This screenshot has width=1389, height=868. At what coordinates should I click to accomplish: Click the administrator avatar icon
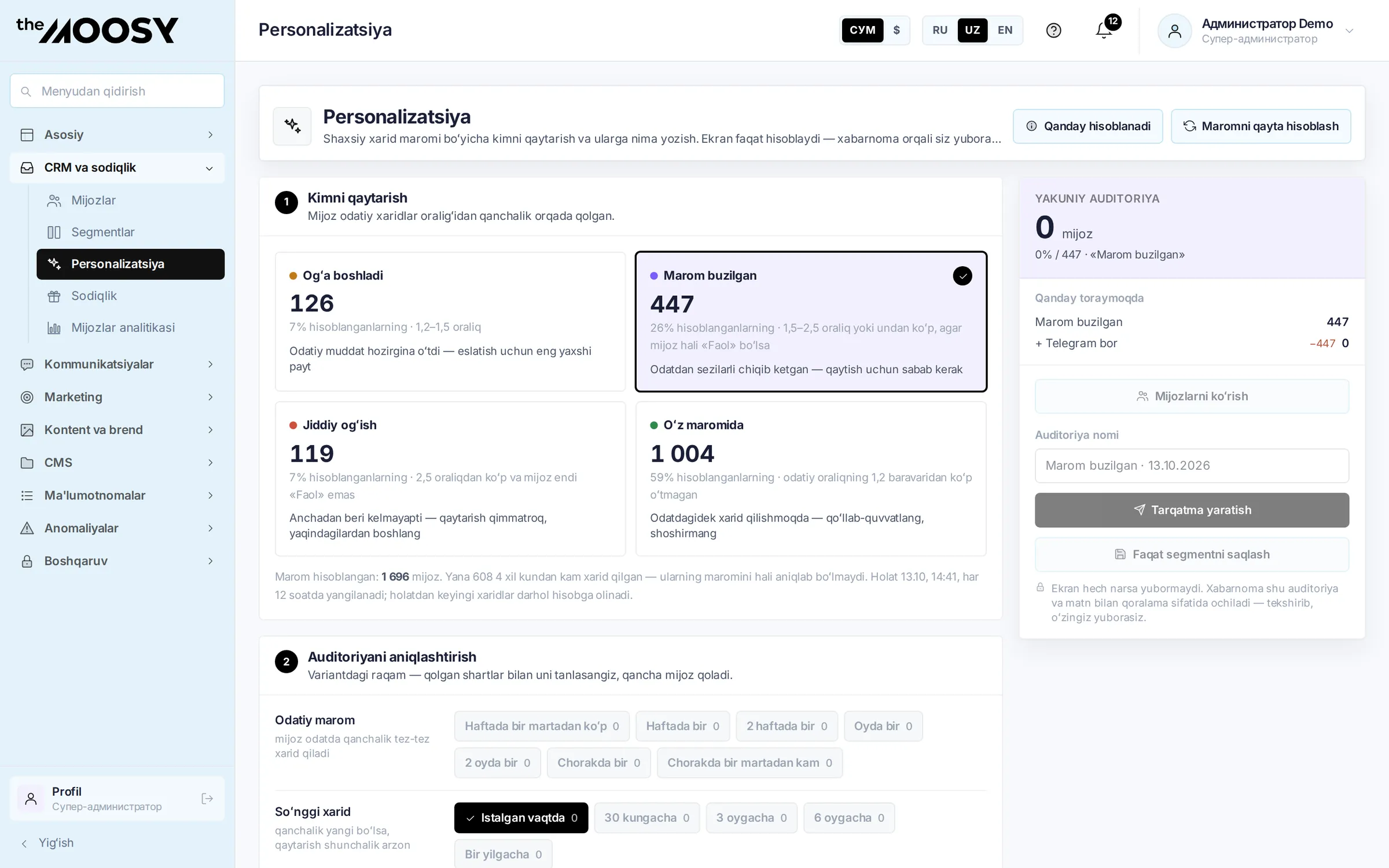(x=1174, y=31)
